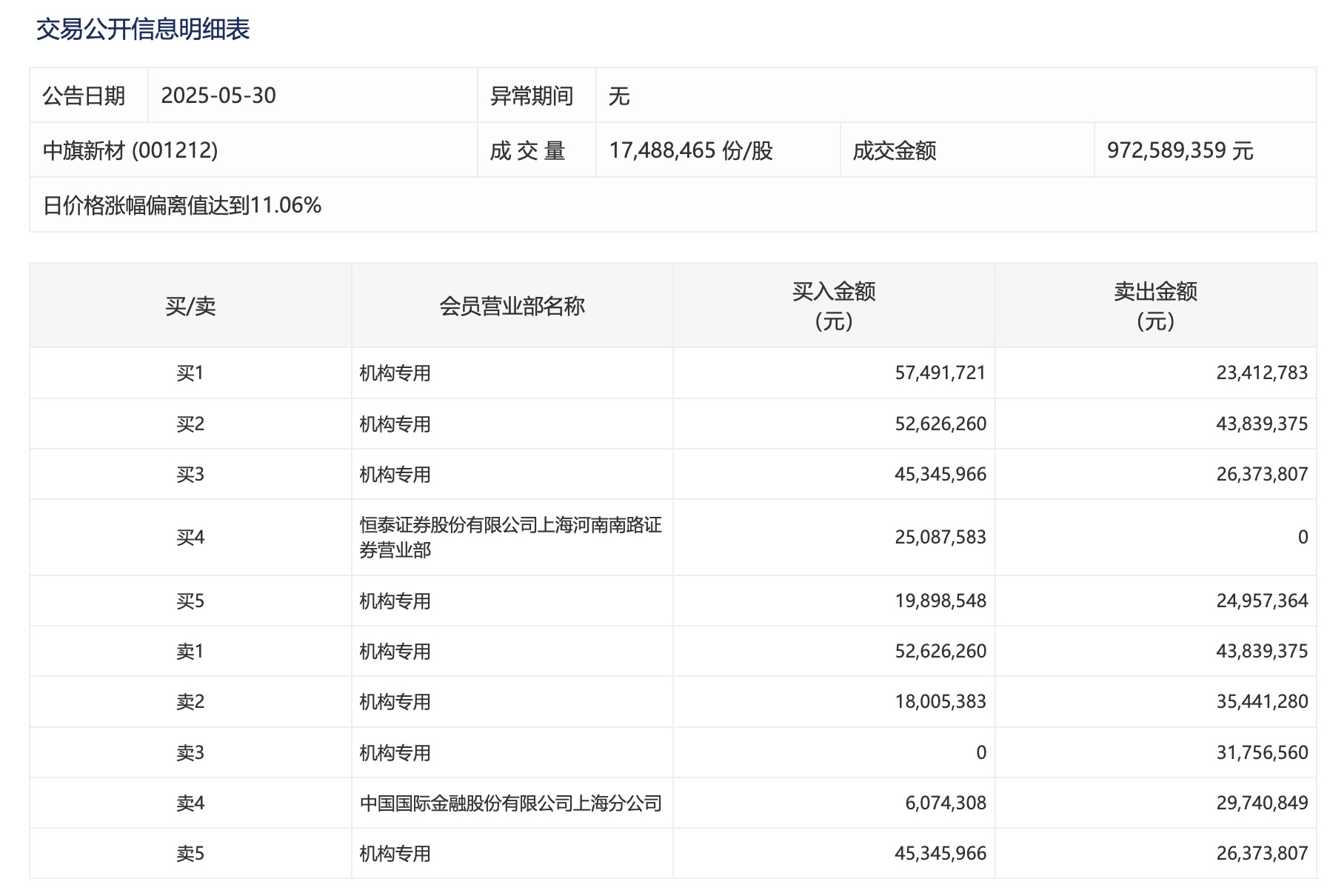The height and width of the screenshot is (896, 1330).
Task: Select the 卖5 row label
Action: (190, 854)
